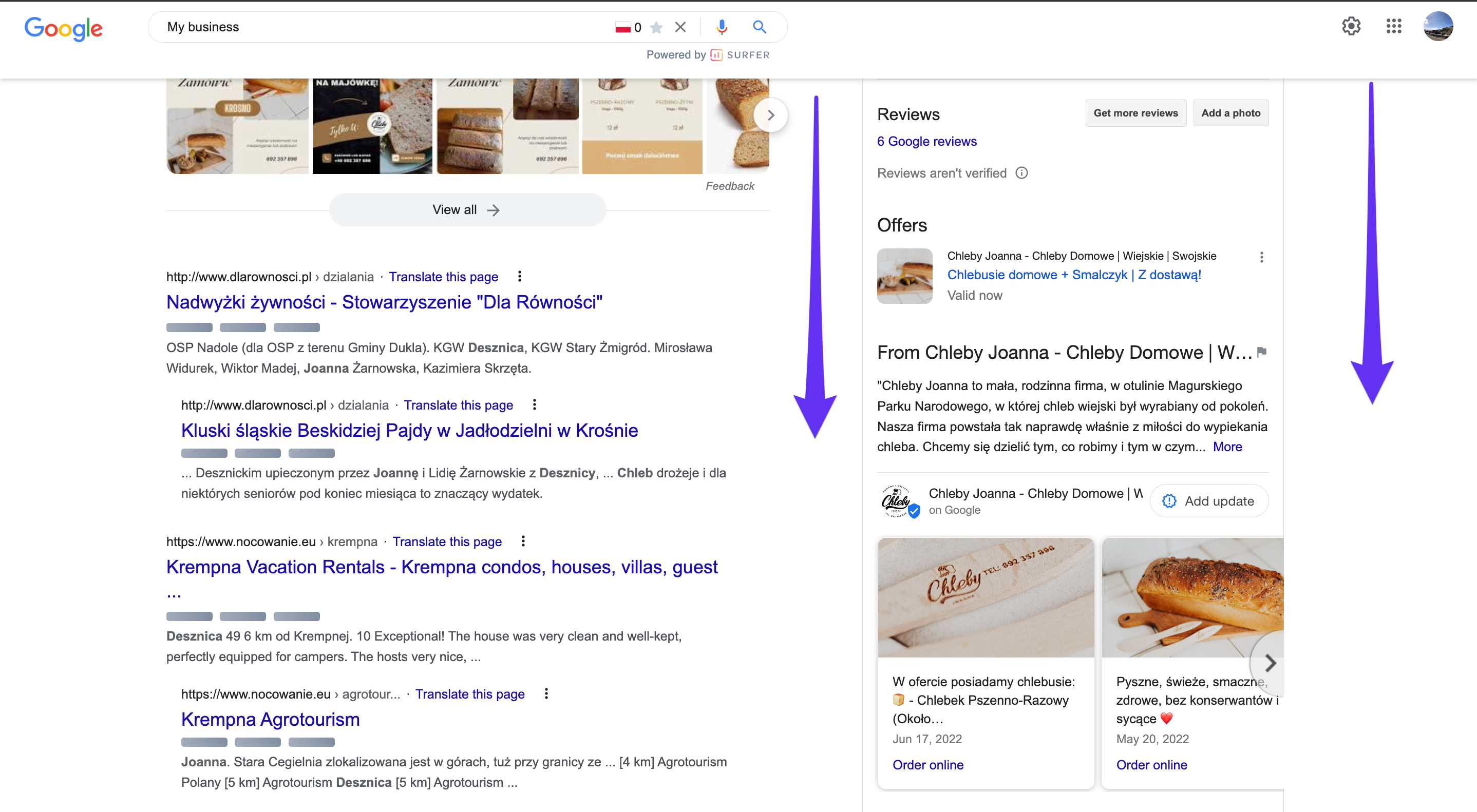The height and width of the screenshot is (812, 1477).
Task: Click inside the My business search field
Action: tap(378, 27)
